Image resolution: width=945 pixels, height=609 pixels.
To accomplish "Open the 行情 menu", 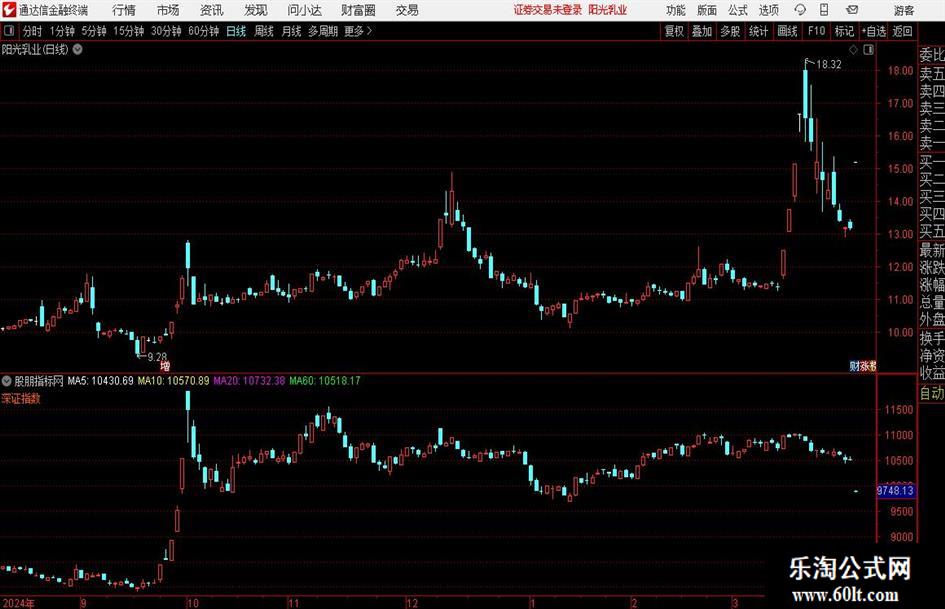I will [124, 10].
